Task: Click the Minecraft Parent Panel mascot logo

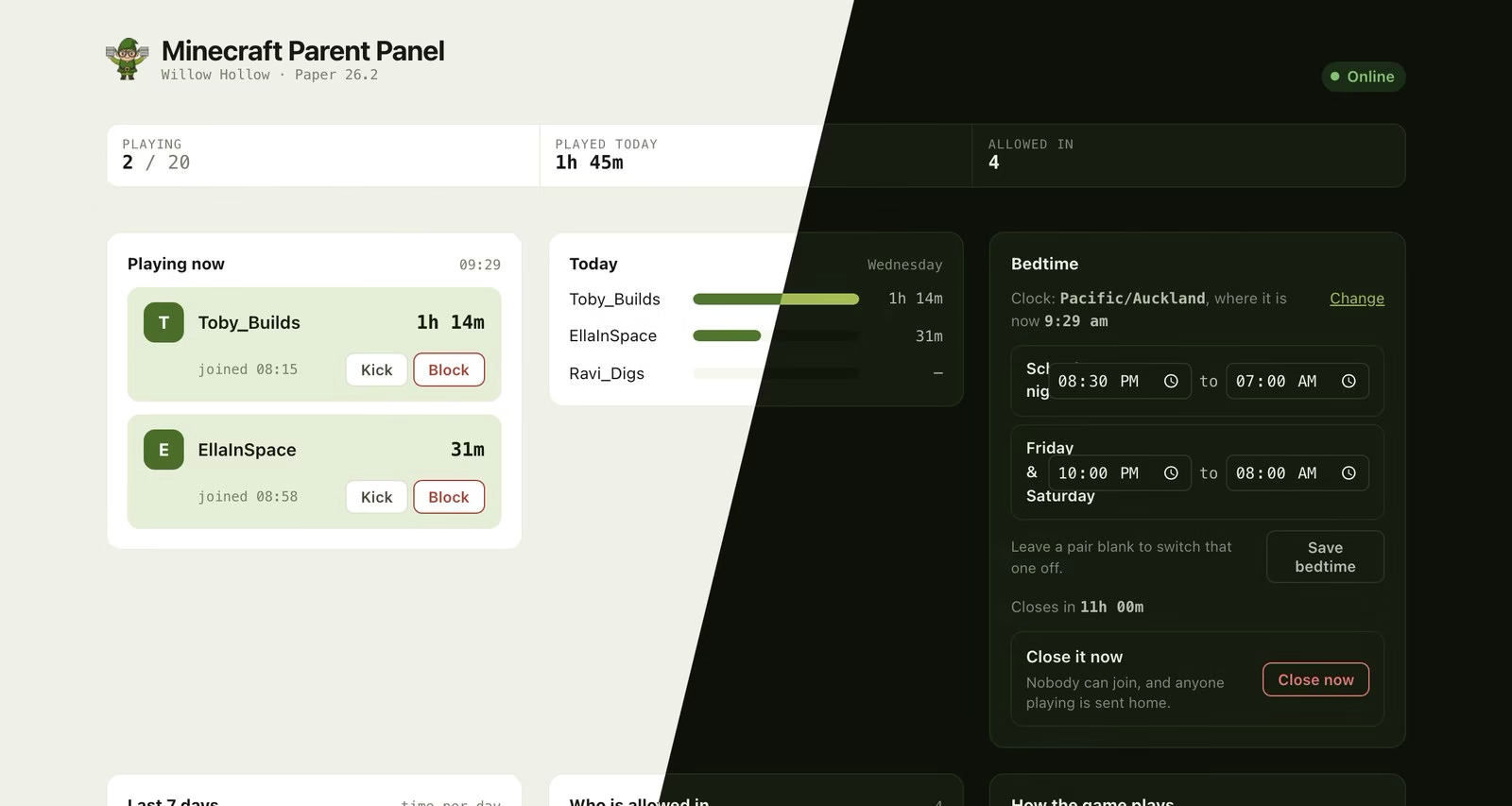Action: [128, 59]
